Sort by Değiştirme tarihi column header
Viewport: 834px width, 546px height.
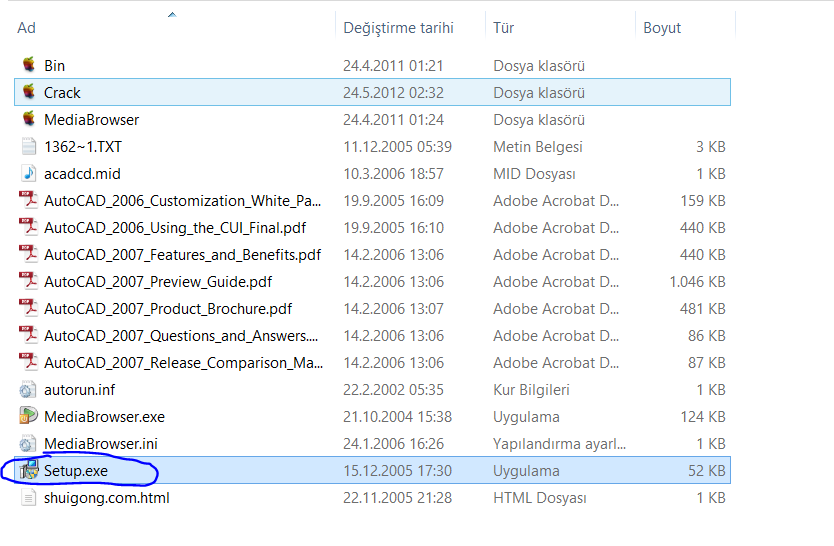coord(398,28)
